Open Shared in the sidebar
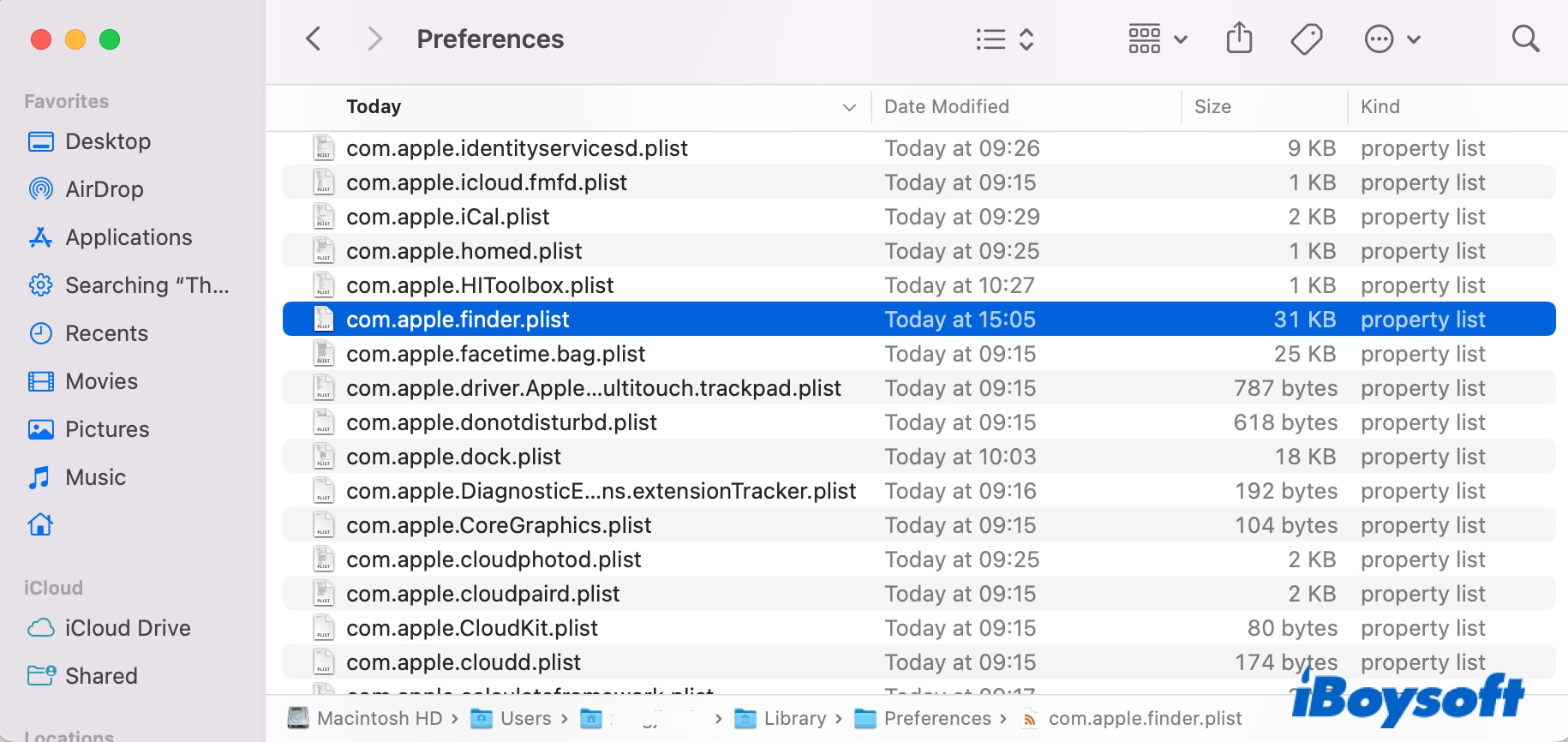 (82, 676)
